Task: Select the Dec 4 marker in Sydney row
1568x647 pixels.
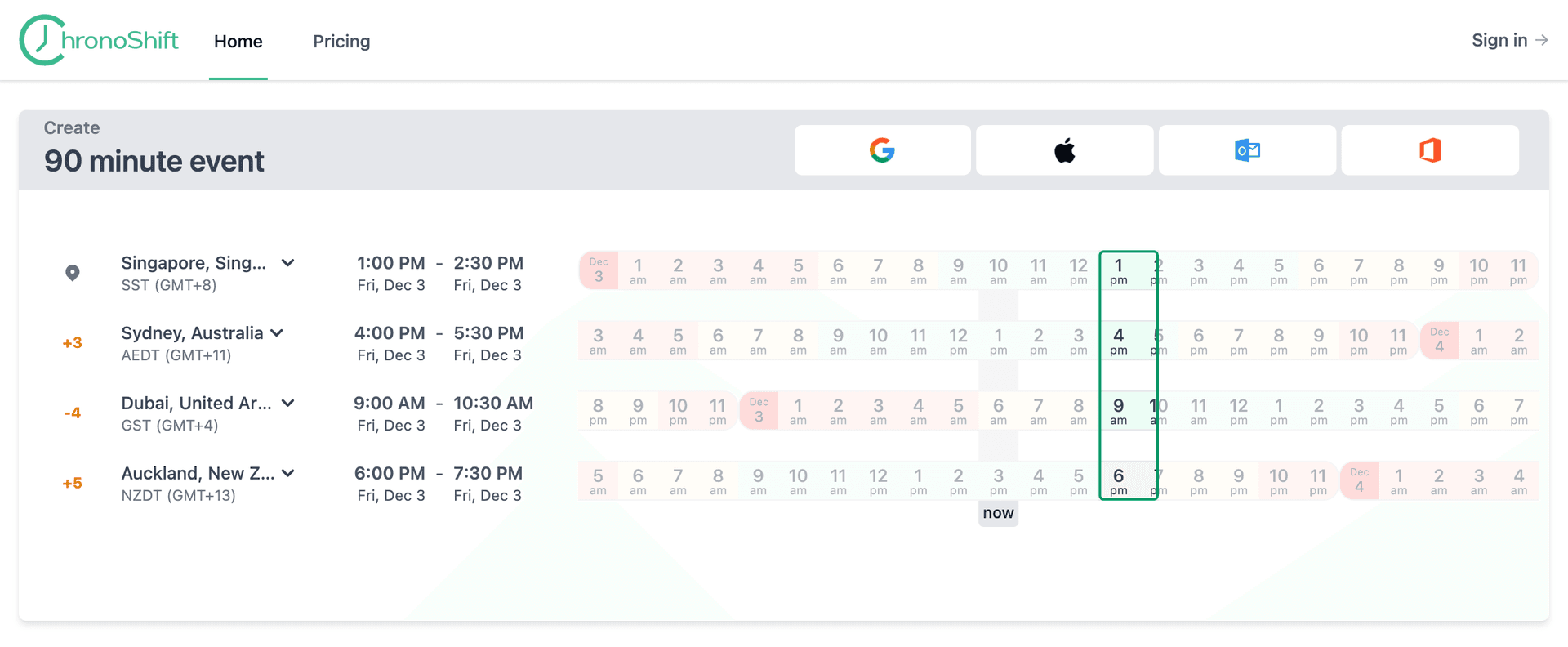Action: click(x=1439, y=341)
